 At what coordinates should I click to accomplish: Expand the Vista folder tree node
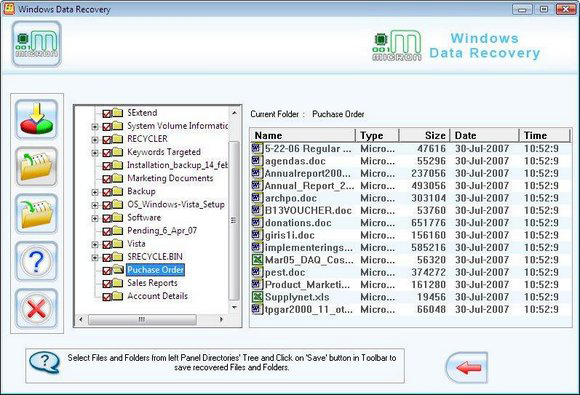95,244
